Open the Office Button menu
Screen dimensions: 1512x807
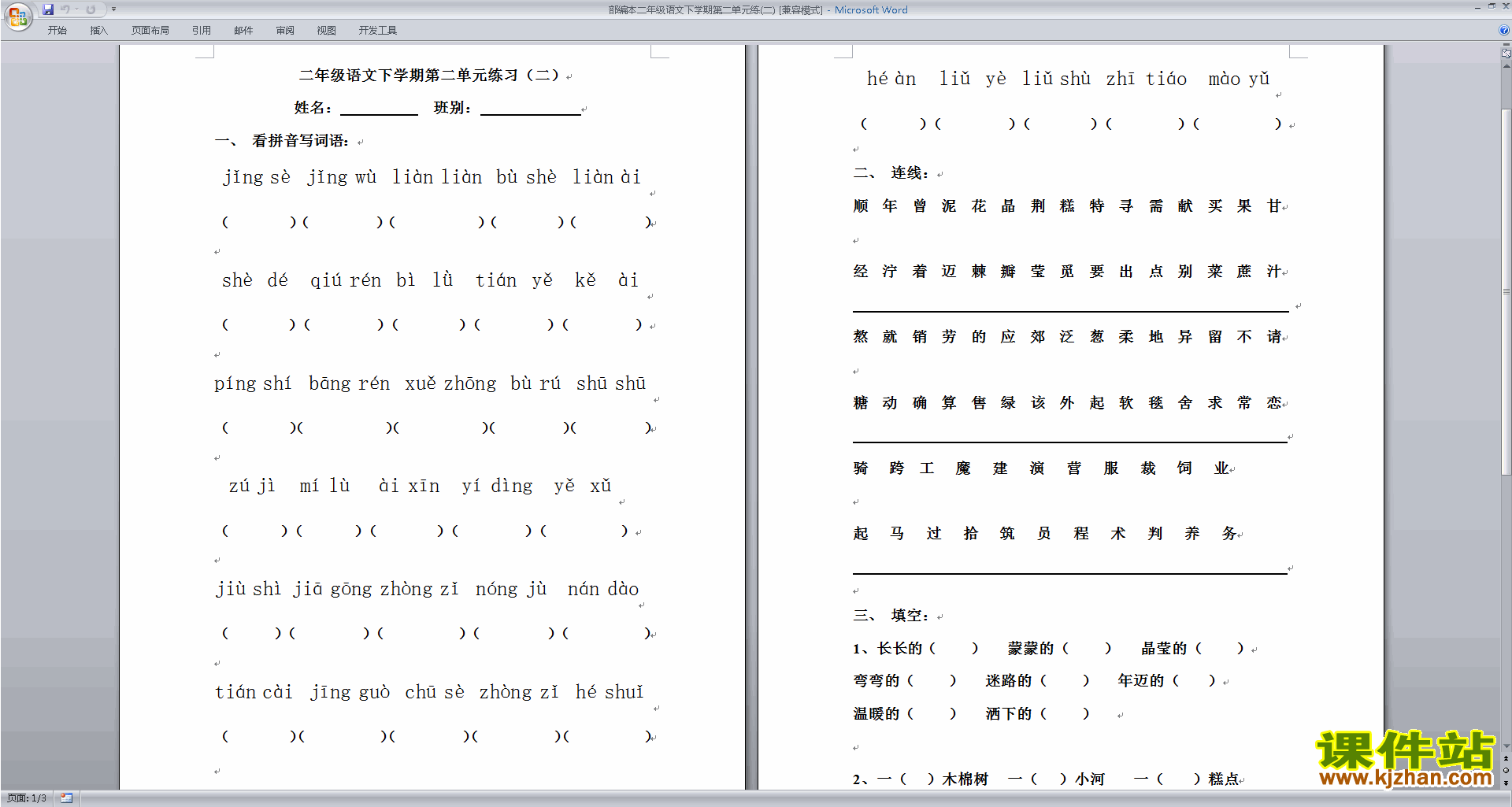(x=17, y=16)
